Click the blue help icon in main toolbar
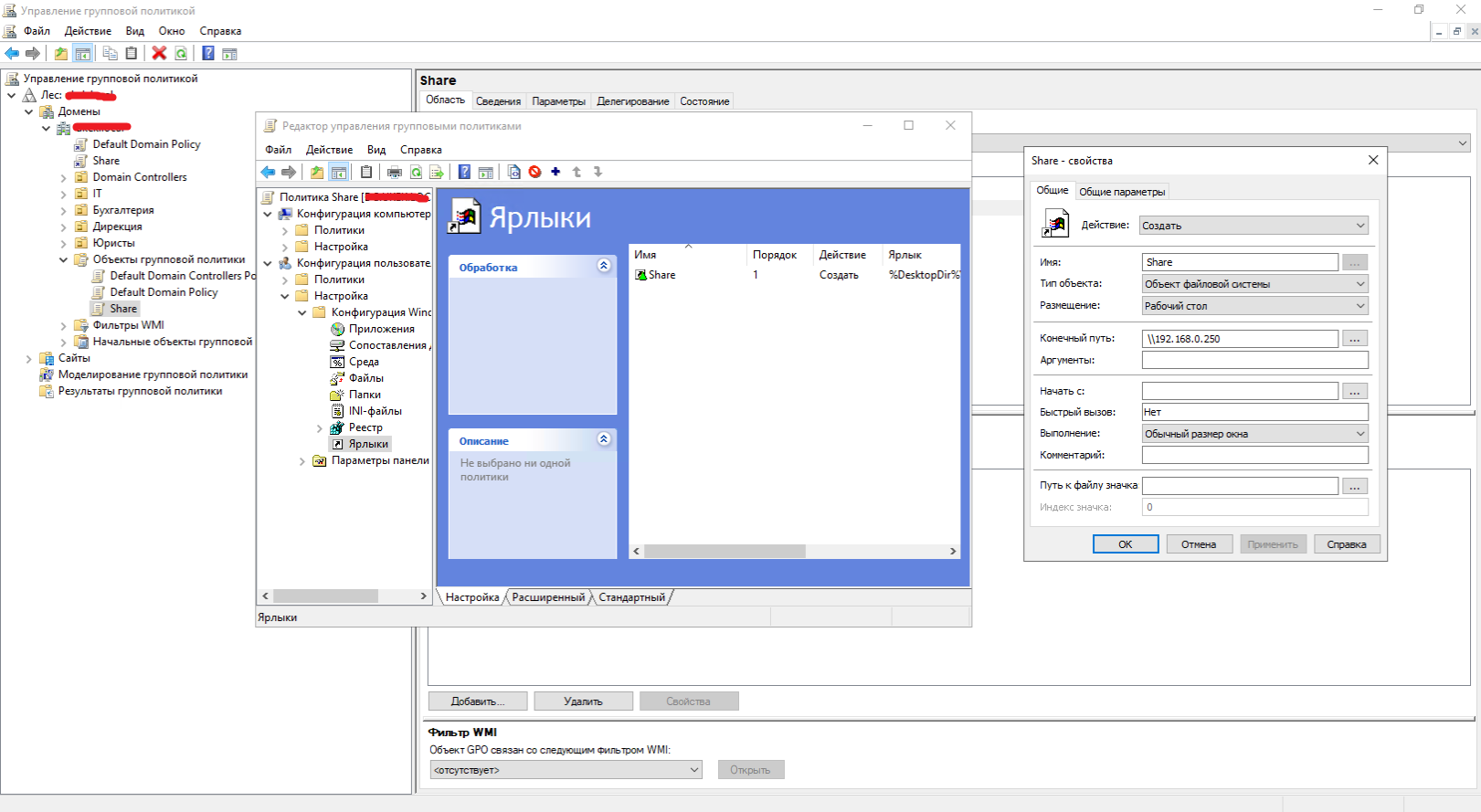The image size is (1481, 812). pos(208,54)
